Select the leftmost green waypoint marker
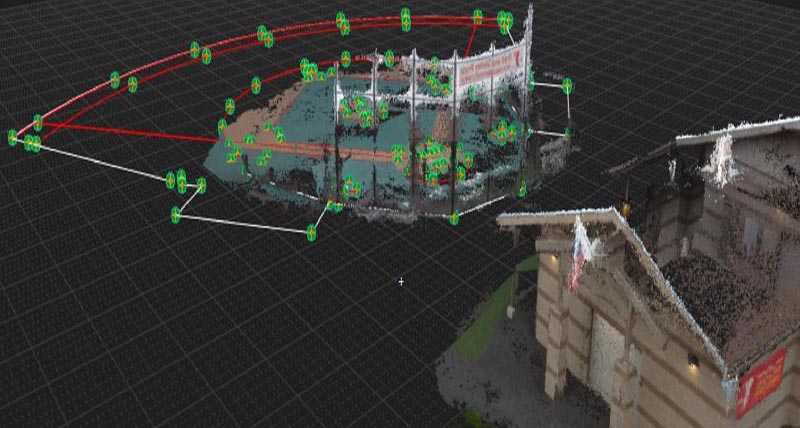This screenshot has width=800, height=428. [x=13, y=137]
